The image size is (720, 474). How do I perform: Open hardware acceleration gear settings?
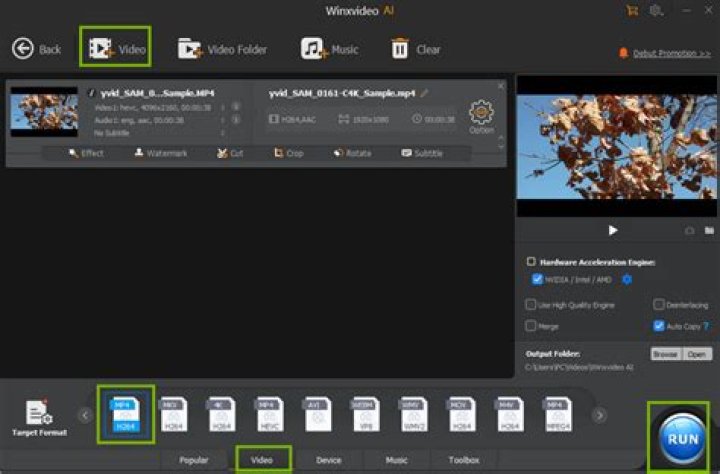[x=627, y=279]
